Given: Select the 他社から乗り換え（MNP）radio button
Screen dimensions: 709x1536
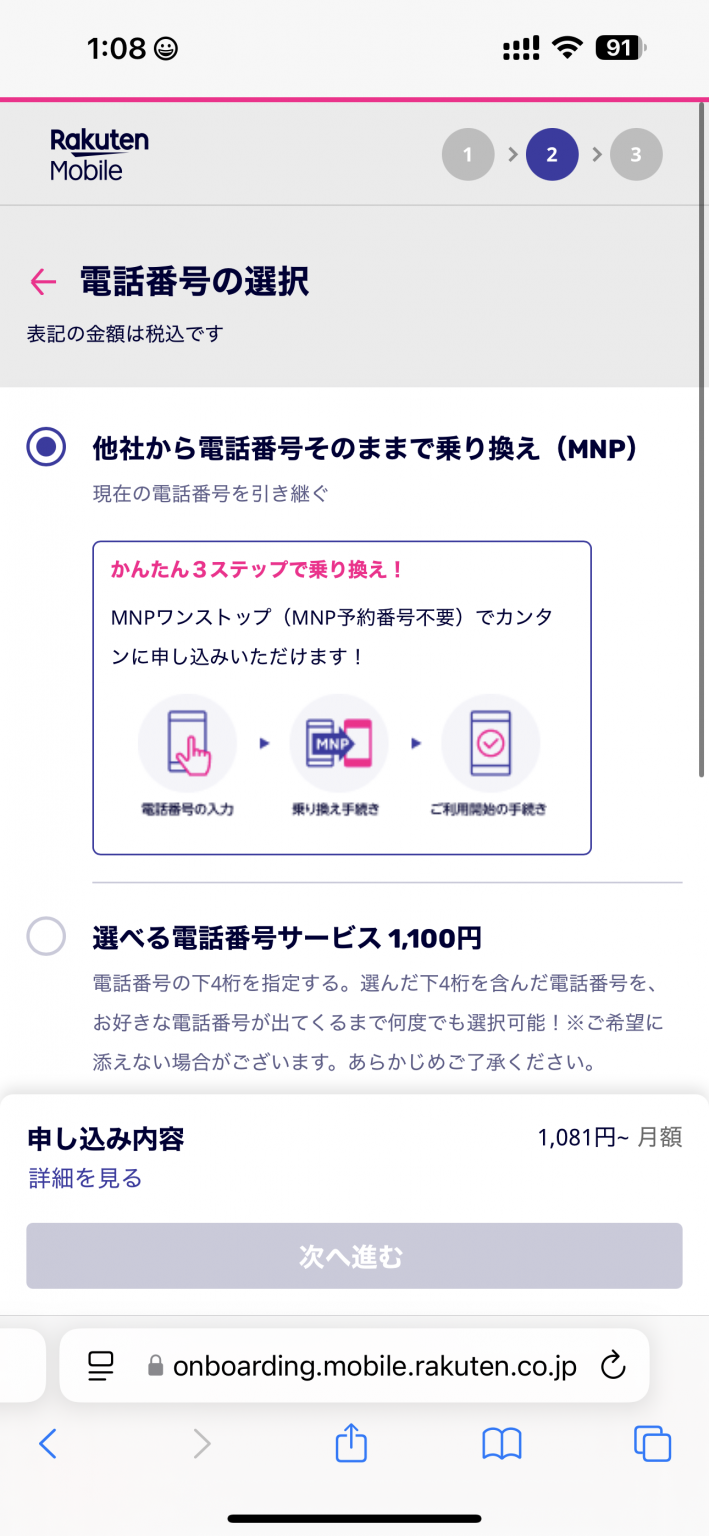Looking at the screenshot, I should pyautogui.click(x=46, y=447).
